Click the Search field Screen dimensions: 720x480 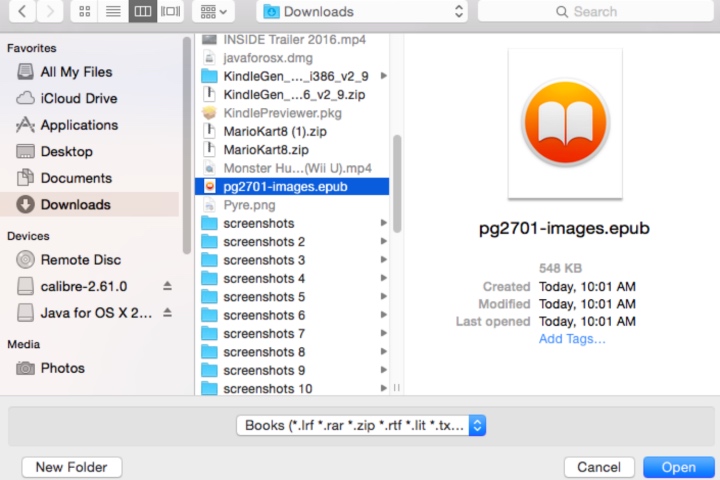coord(595,11)
